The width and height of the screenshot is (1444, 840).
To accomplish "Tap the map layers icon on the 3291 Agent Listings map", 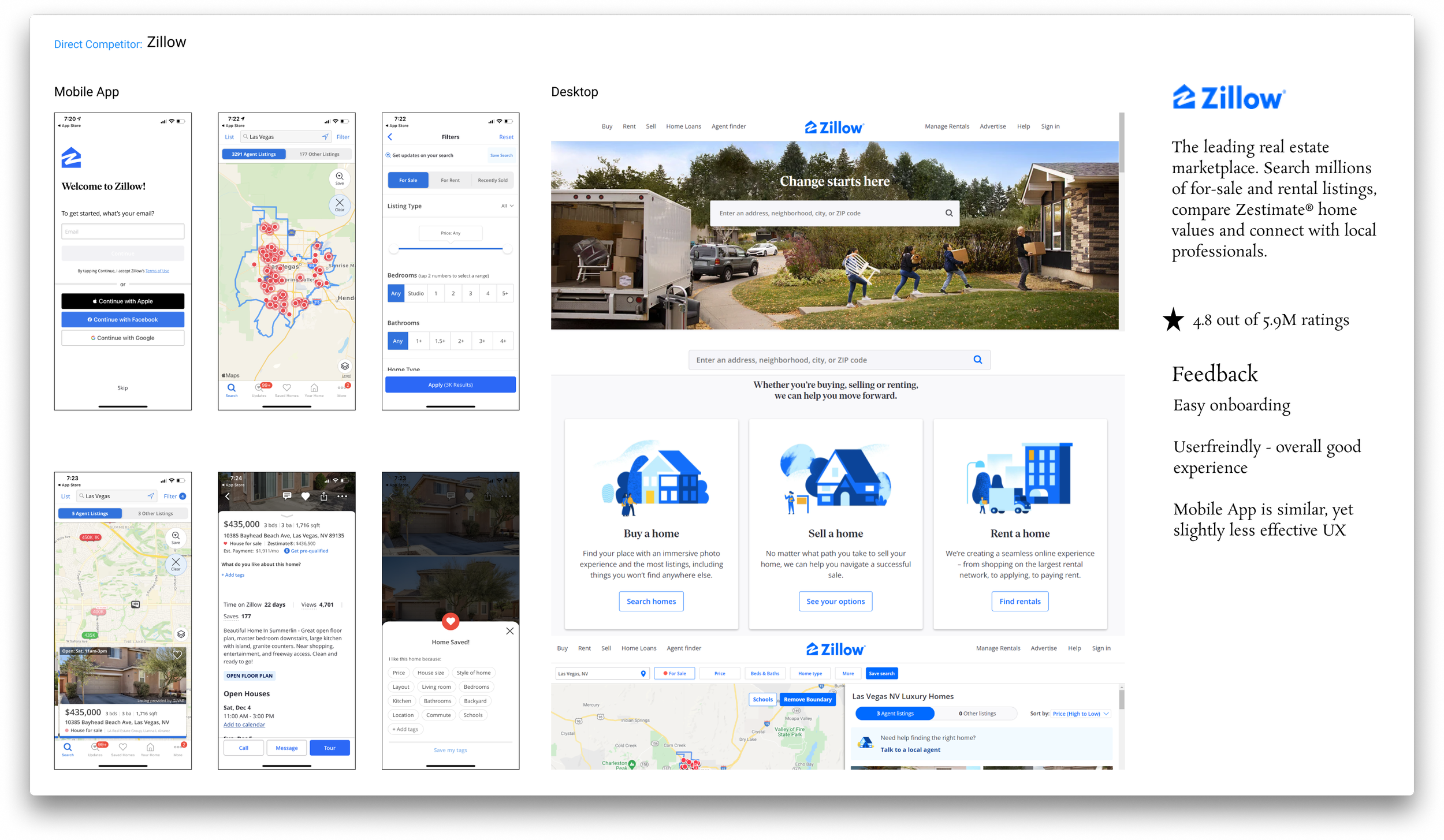I will (x=345, y=366).
